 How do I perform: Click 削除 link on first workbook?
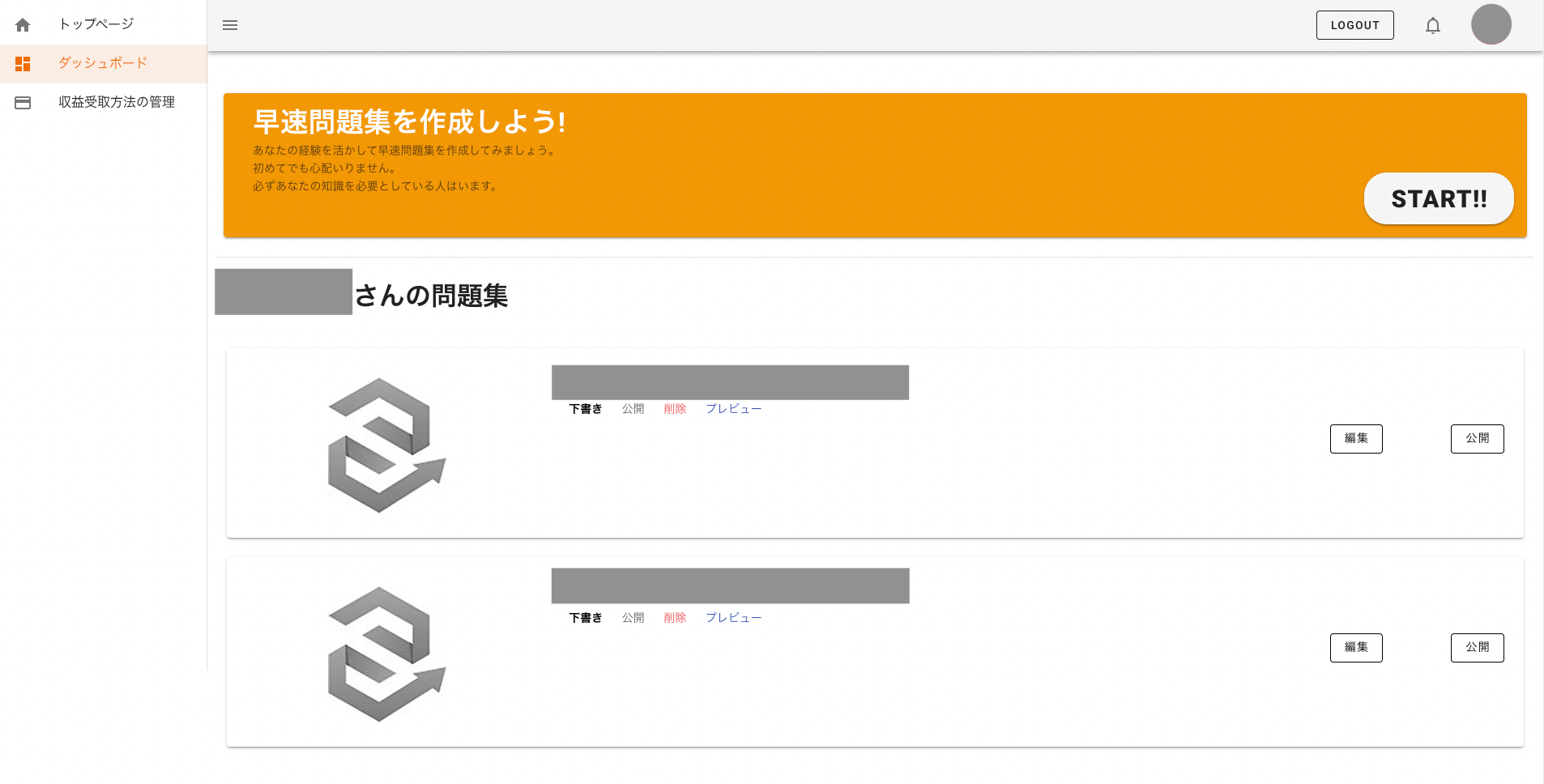point(675,409)
